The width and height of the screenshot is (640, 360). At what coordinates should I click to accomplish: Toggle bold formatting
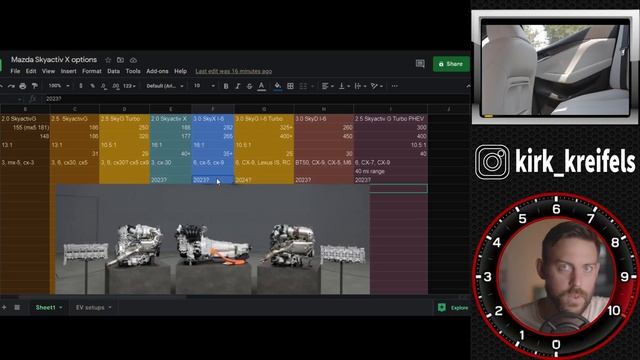tap(226, 86)
